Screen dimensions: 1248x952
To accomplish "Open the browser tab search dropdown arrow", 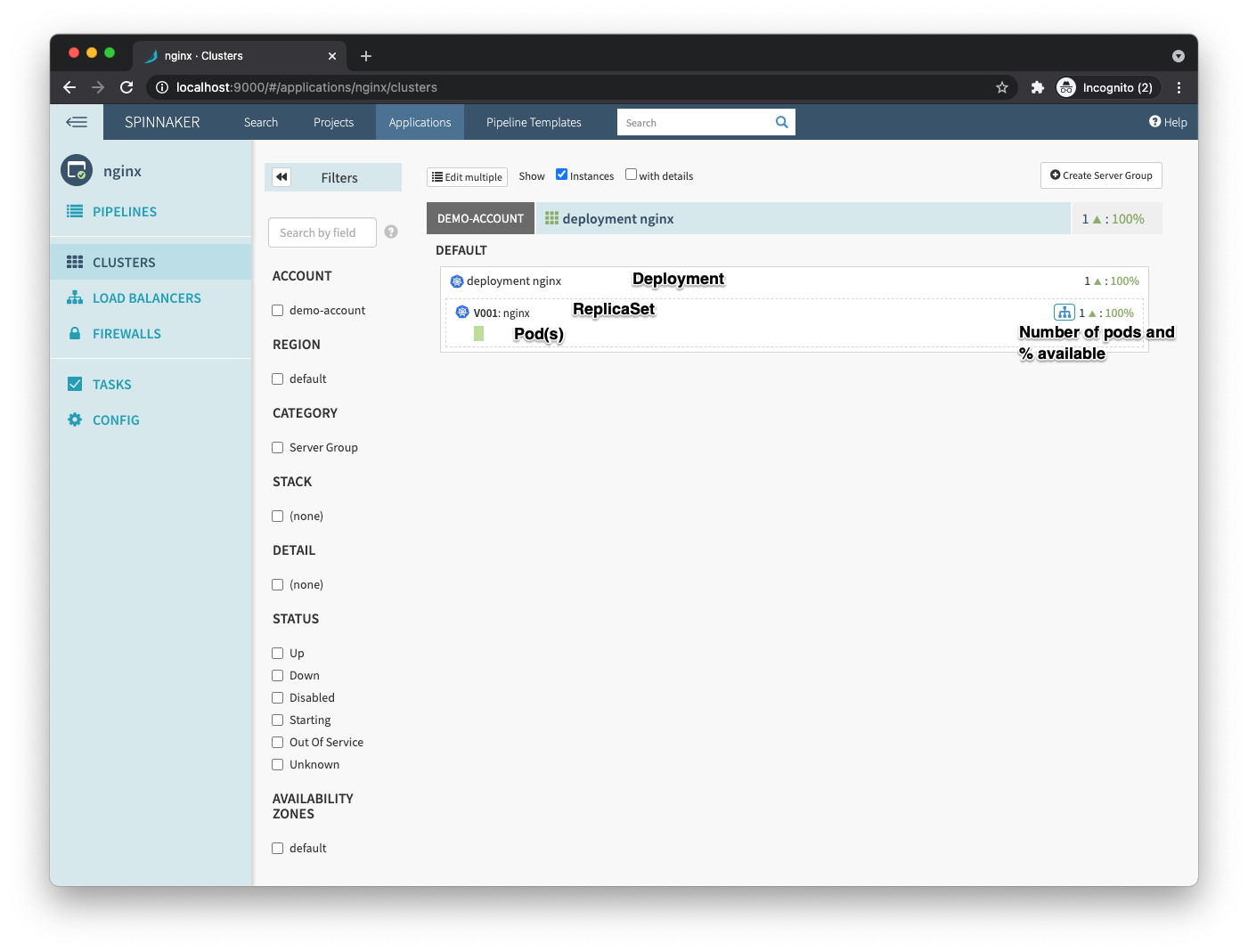I will click(1179, 56).
